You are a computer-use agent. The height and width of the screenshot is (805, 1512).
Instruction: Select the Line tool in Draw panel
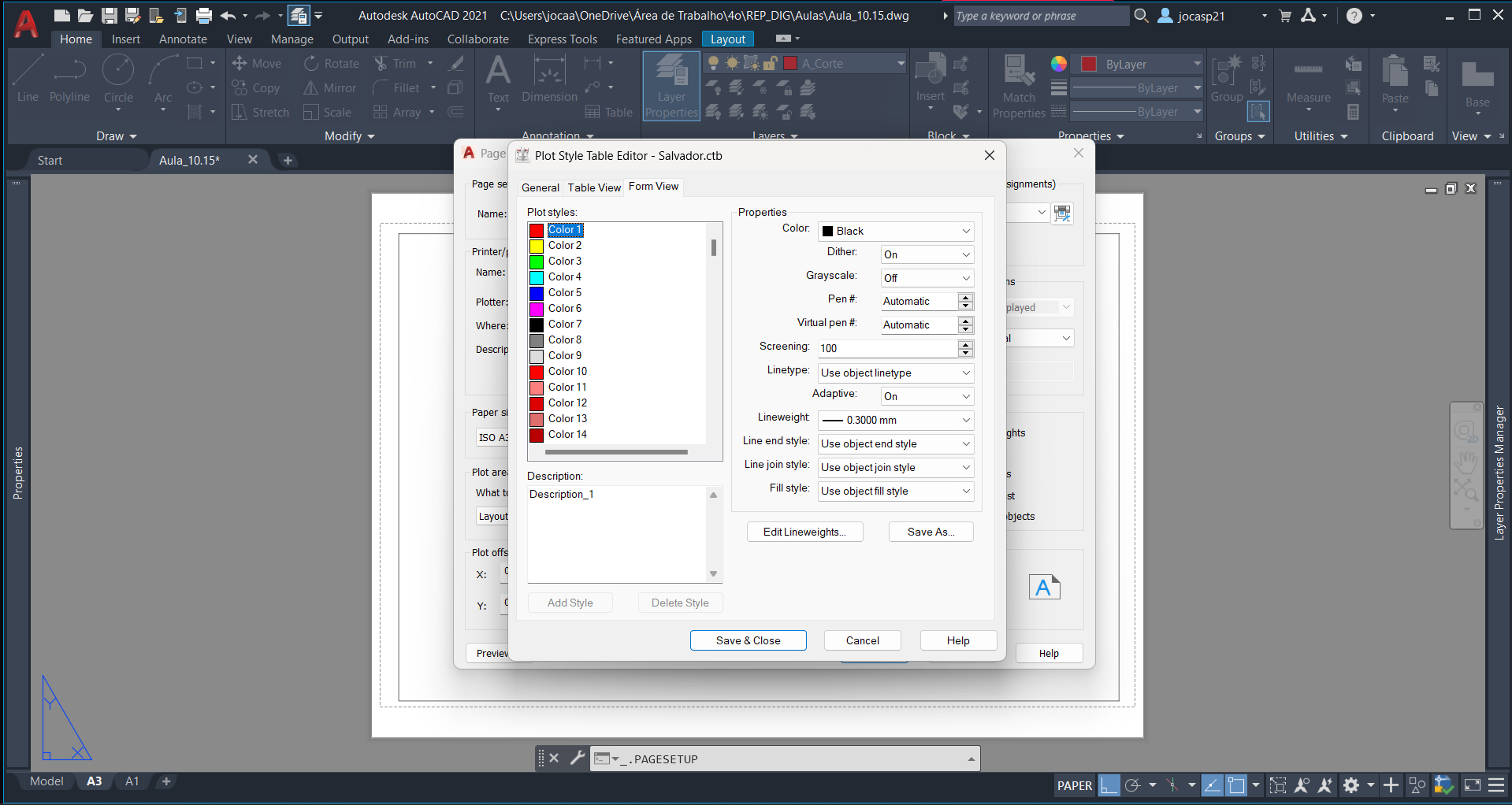coord(27,79)
